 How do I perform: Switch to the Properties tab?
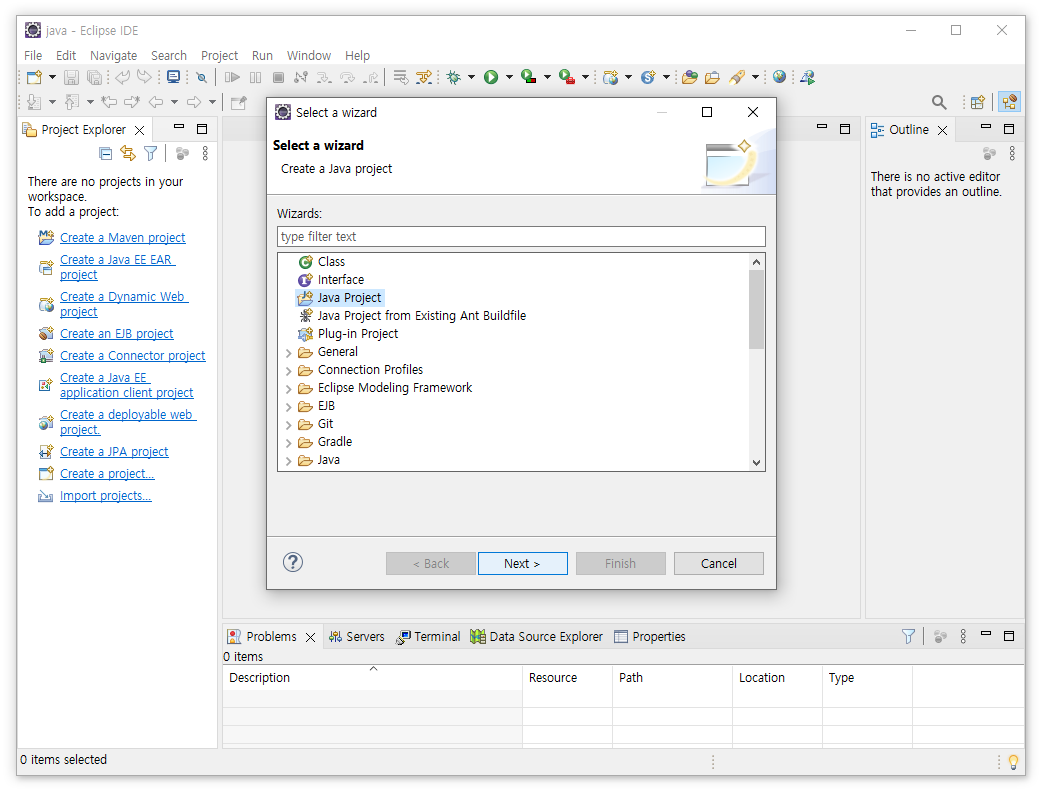650,637
